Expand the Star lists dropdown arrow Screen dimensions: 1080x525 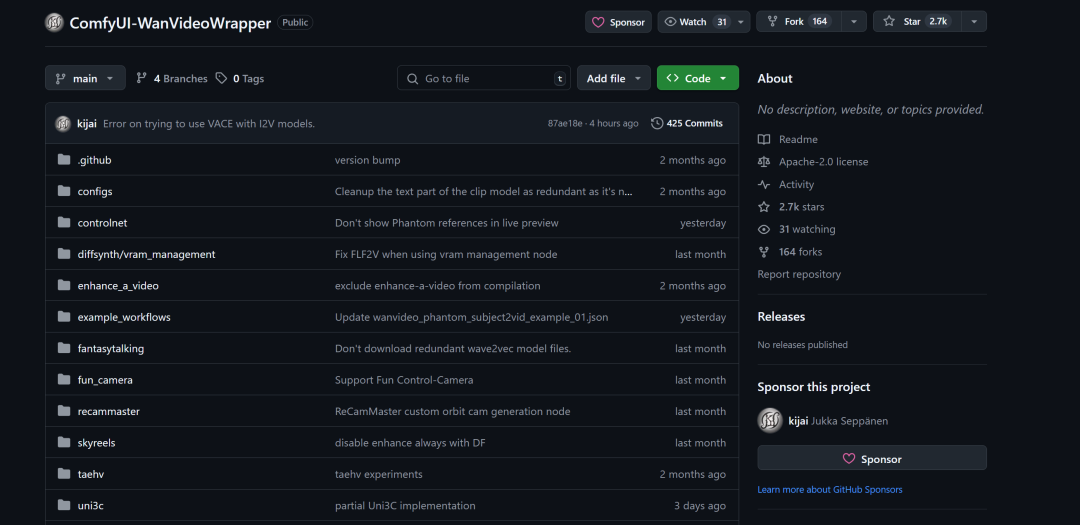(x=974, y=22)
